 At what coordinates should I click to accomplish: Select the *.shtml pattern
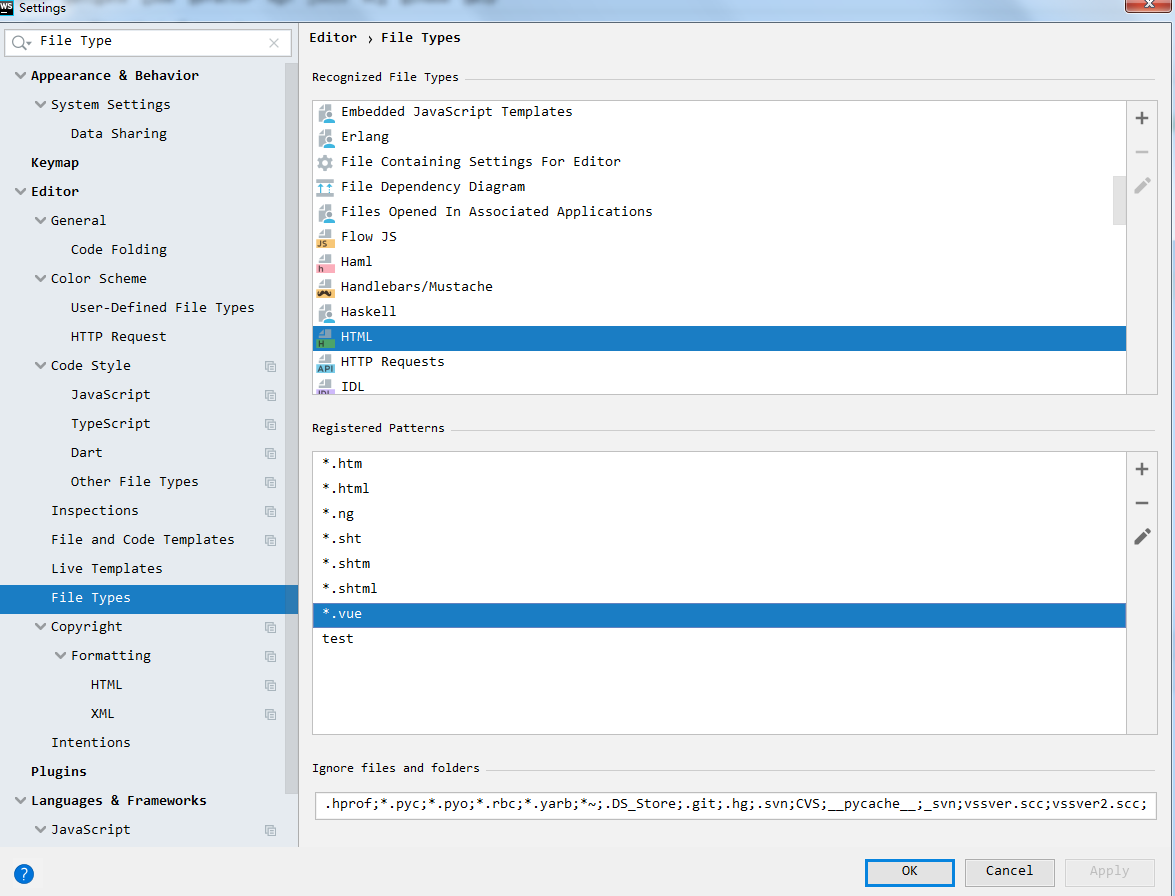[719, 590]
